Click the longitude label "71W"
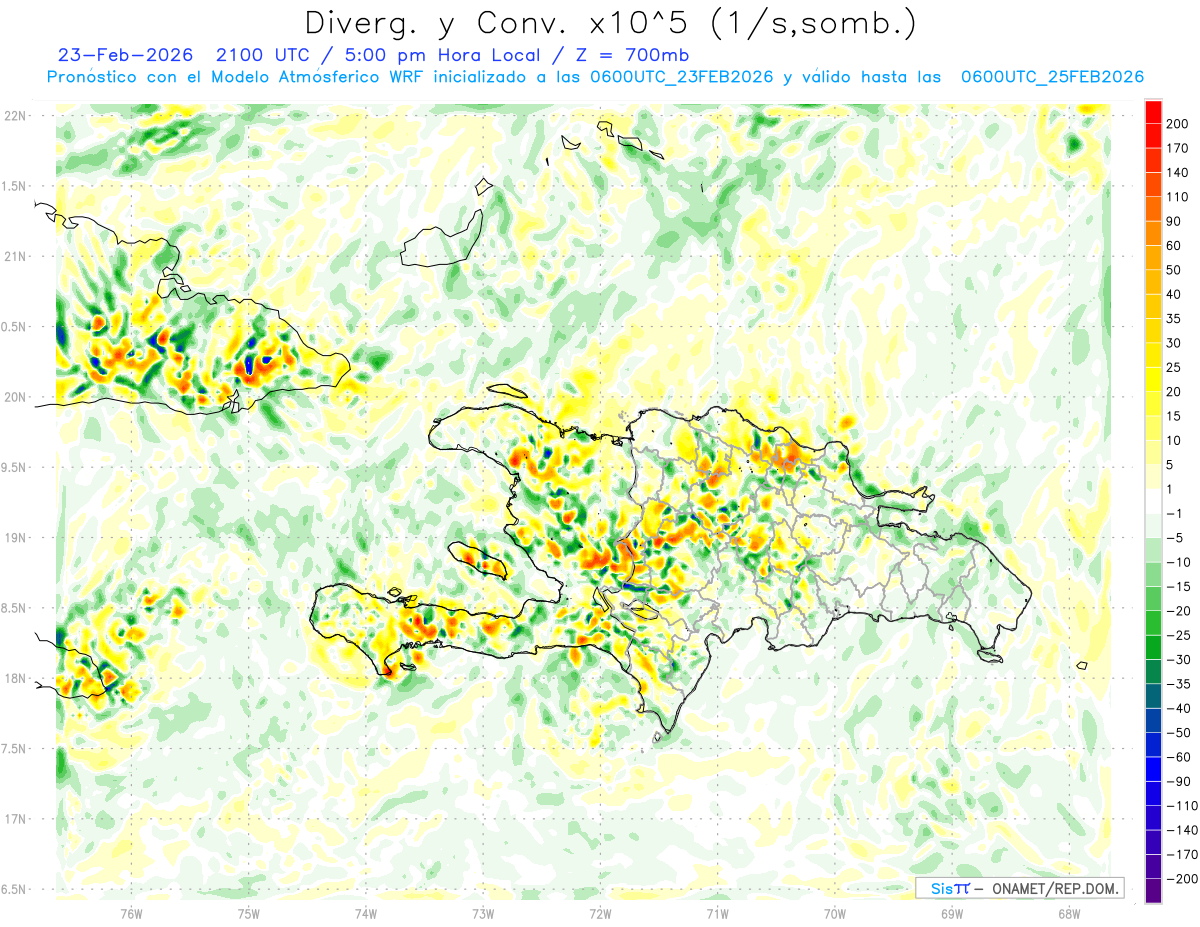This screenshot has width=1200, height=927. click(x=717, y=913)
